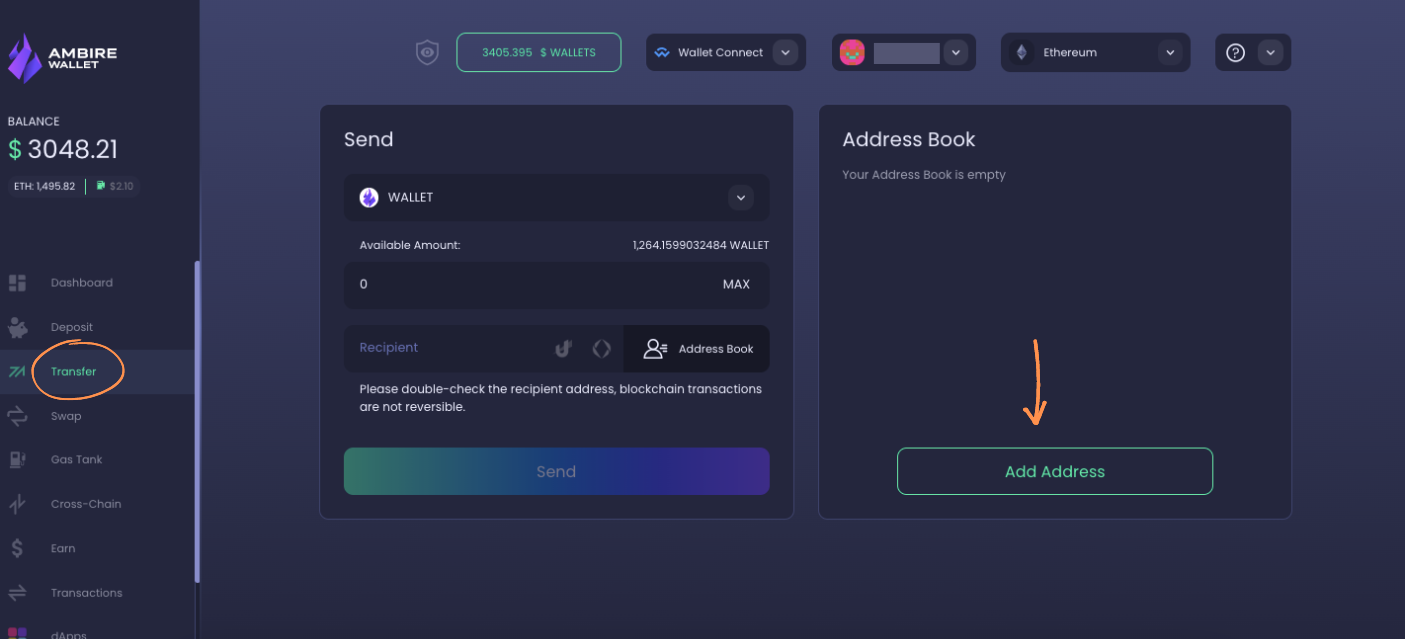The image size is (1405, 639).
Task: Click the address book person icon
Action: click(x=655, y=348)
